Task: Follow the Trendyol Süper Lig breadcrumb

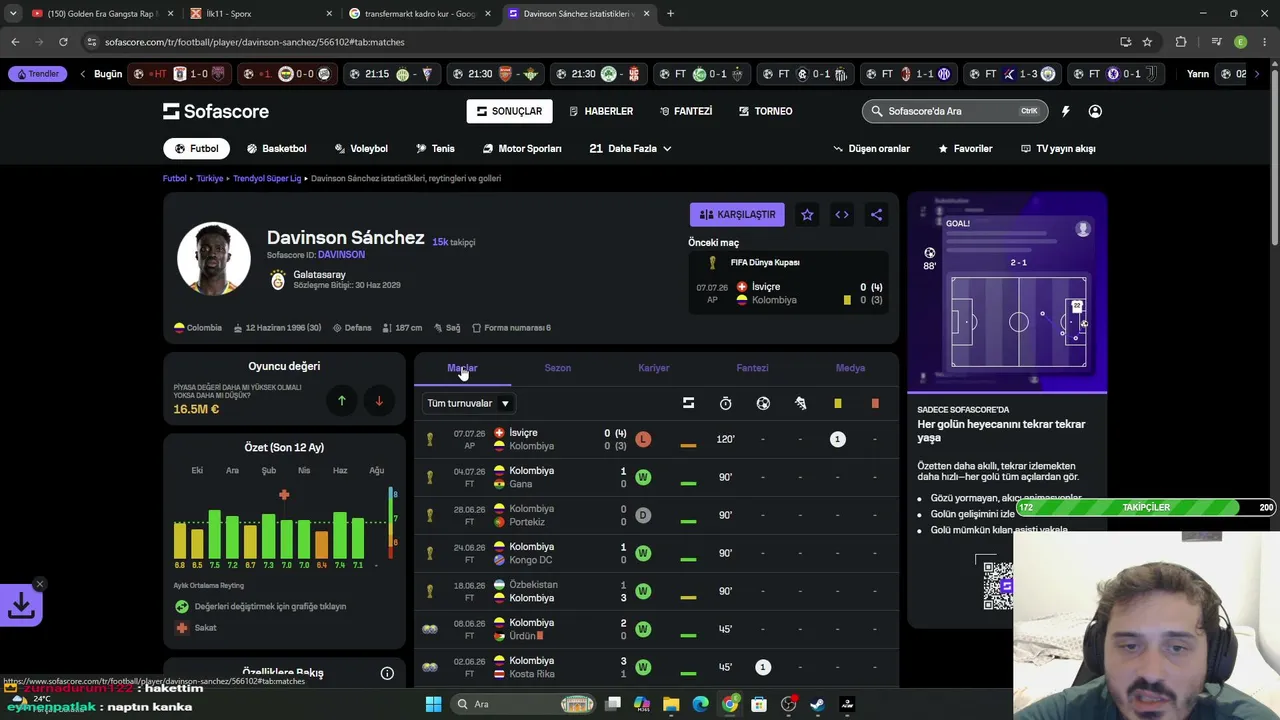Action: click(x=267, y=178)
